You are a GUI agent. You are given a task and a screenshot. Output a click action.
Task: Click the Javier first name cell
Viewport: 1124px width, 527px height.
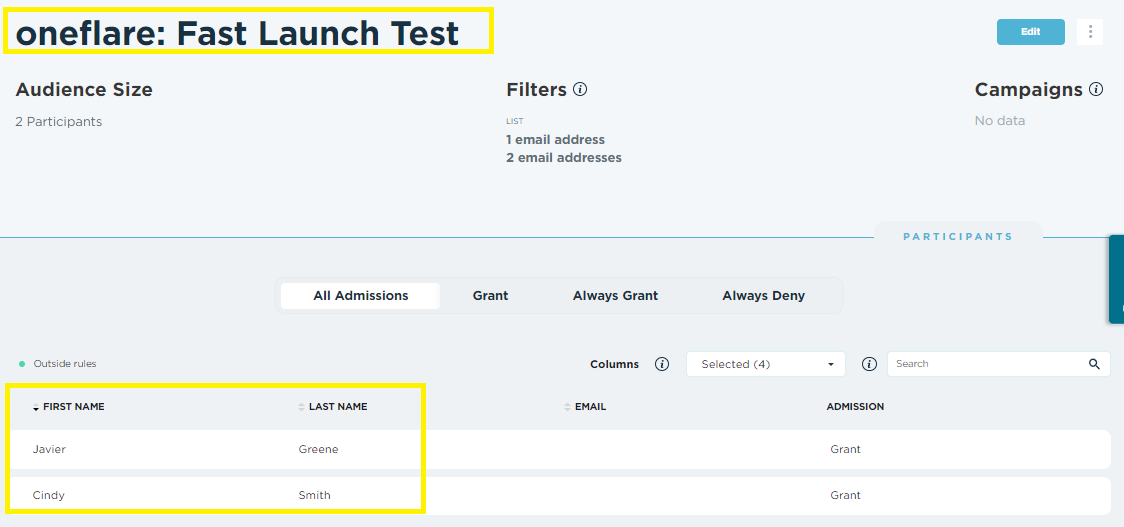(49, 450)
